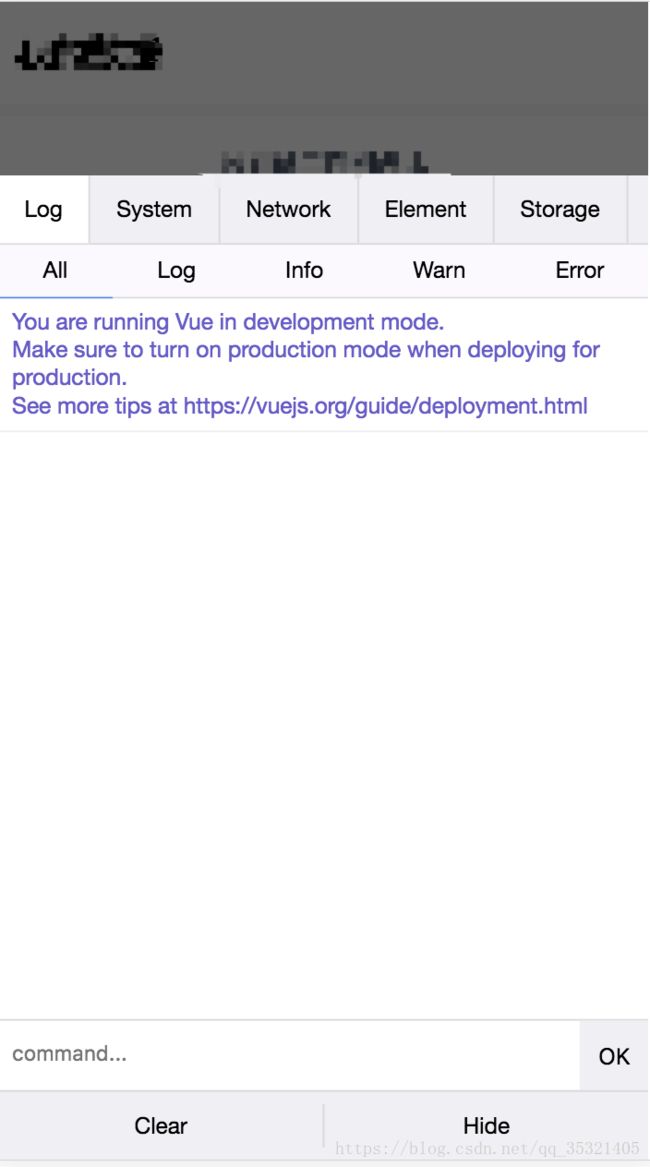The image size is (650, 1167).
Task: Click the blog.csdn.net watermark link
Action: pos(487,1148)
